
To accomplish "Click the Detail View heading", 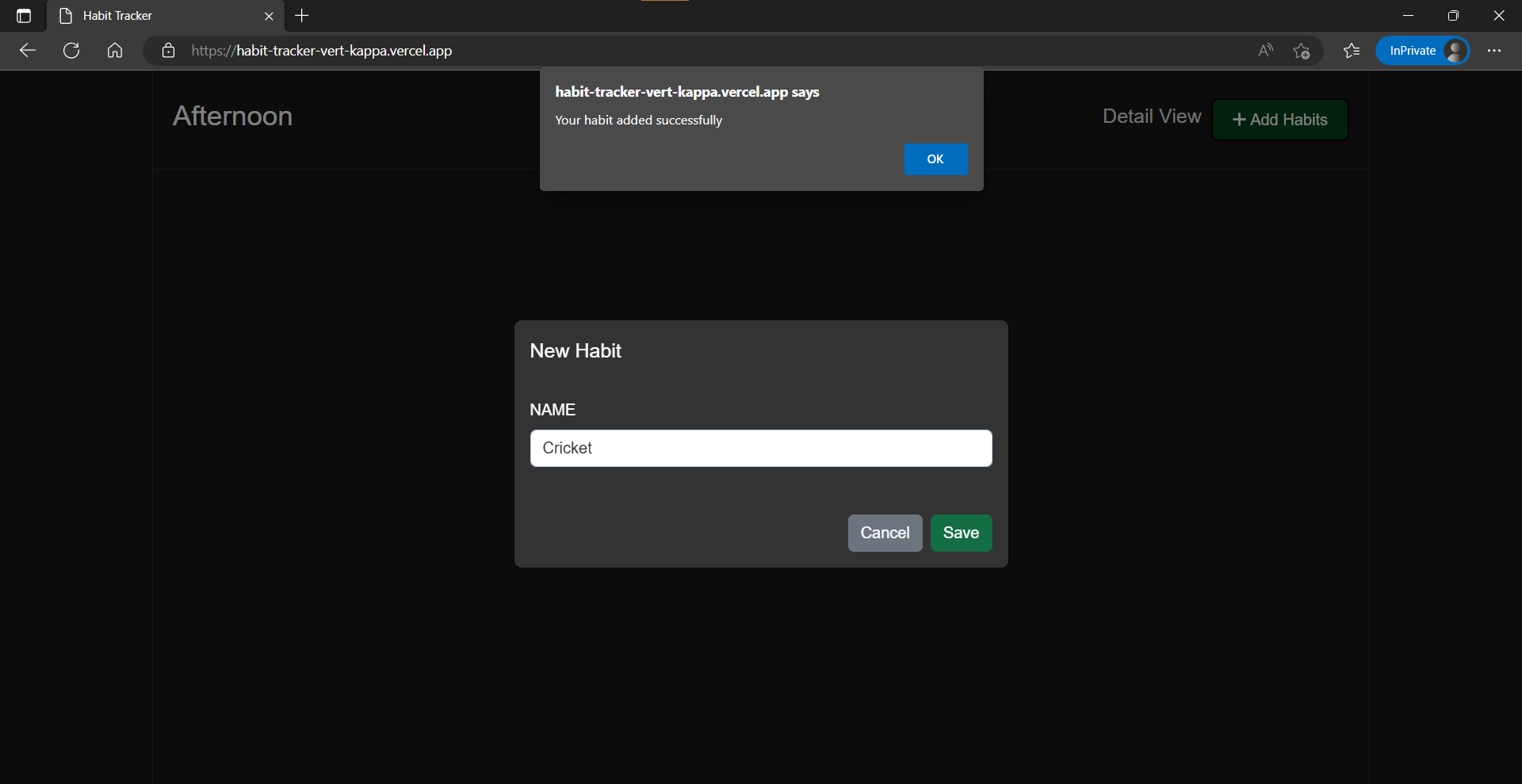I will (1151, 116).
